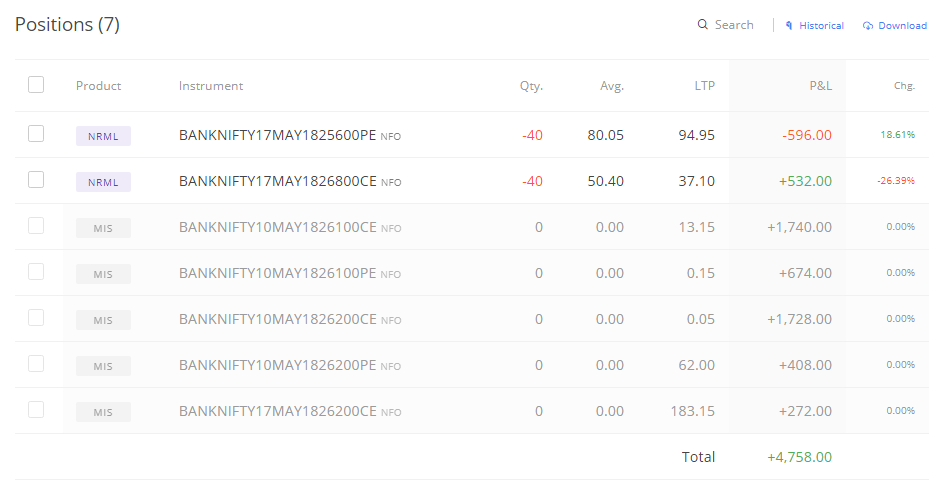Image resolution: width=938 pixels, height=482 pixels.
Task: Sort positions by the P&L header
Action: coord(820,86)
